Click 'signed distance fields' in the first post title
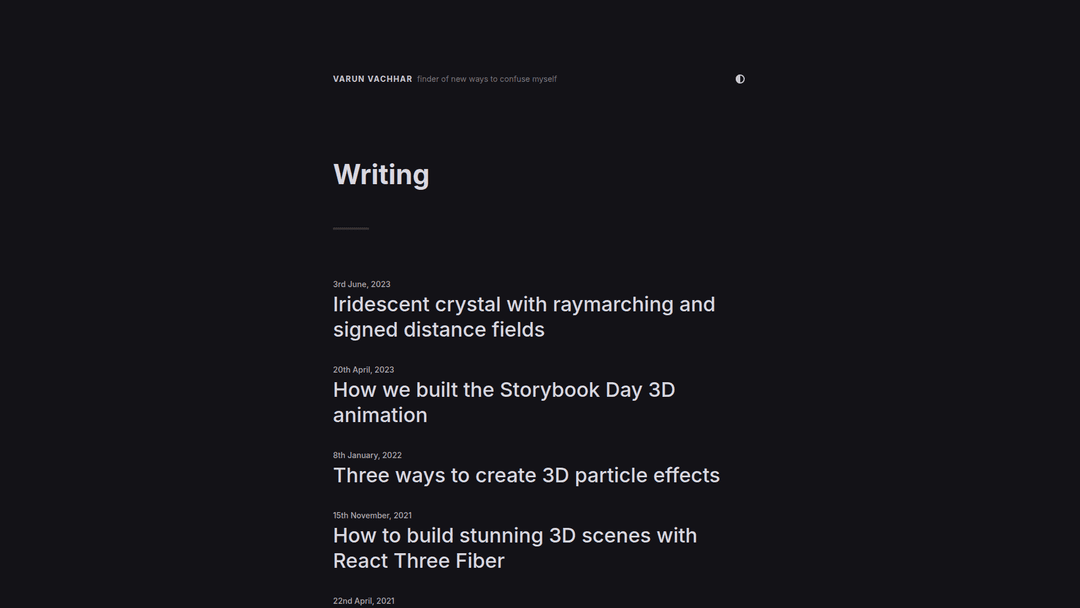Viewport: 1080px width, 608px height. coord(438,330)
